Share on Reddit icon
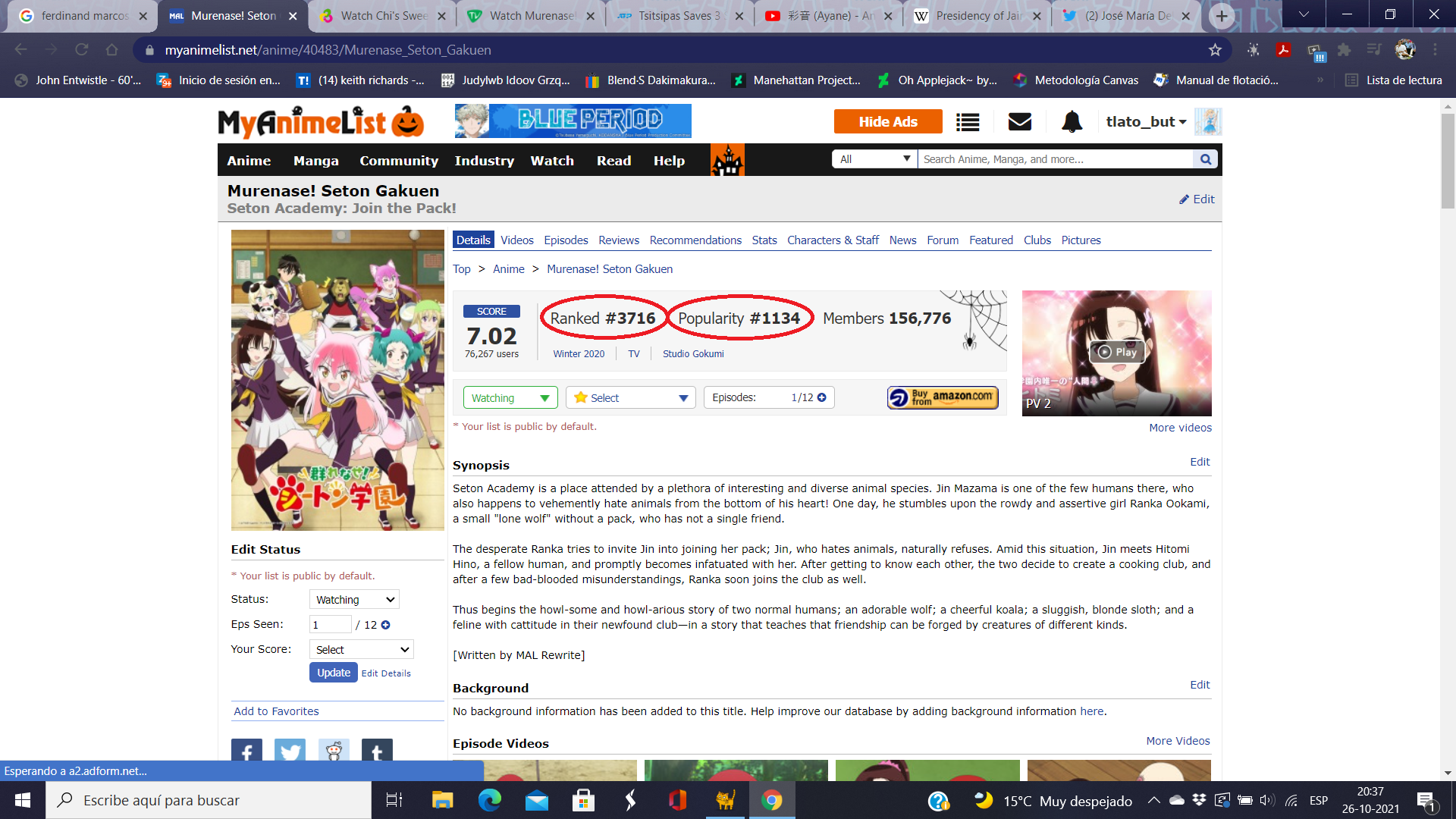Image resolution: width=1456 pixels, height=819 pixels. (334, 751)
